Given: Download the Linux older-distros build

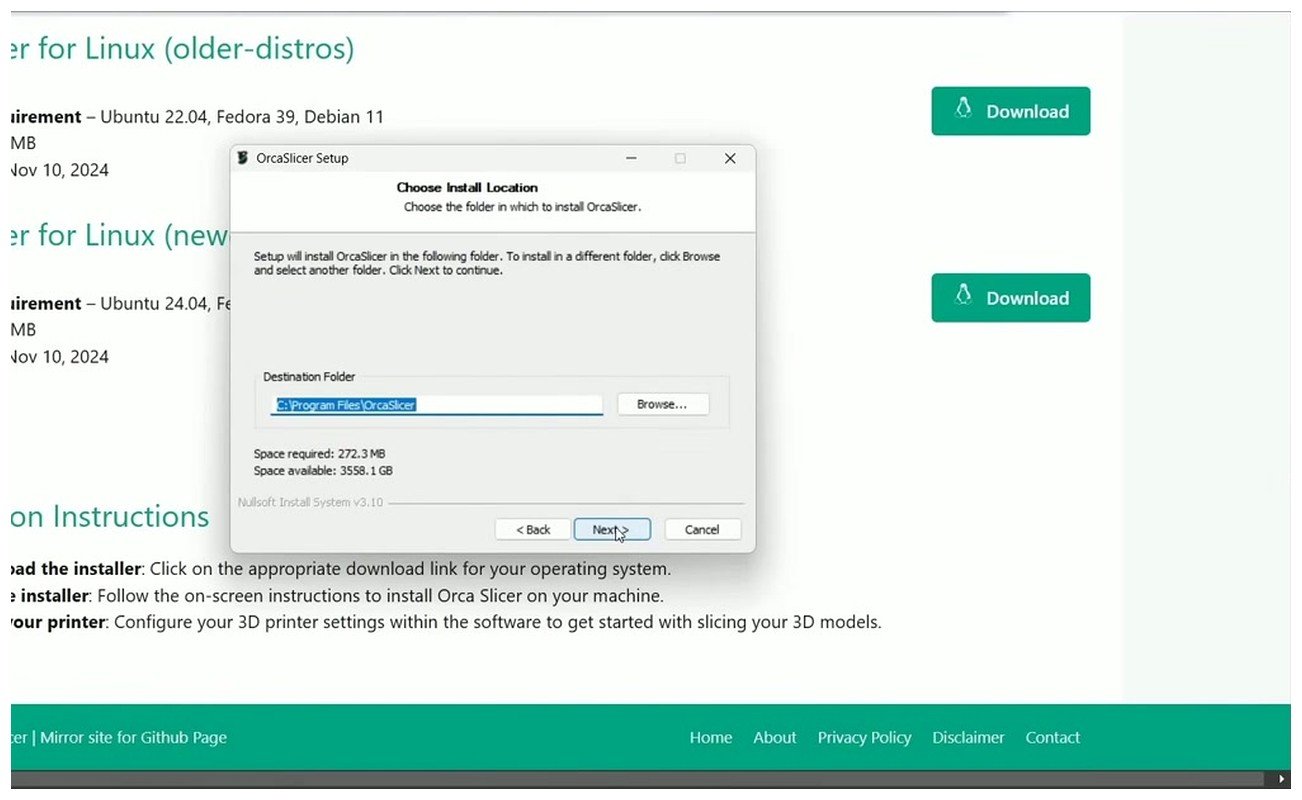Looking at the screenshot, I should pos(1010,111).
